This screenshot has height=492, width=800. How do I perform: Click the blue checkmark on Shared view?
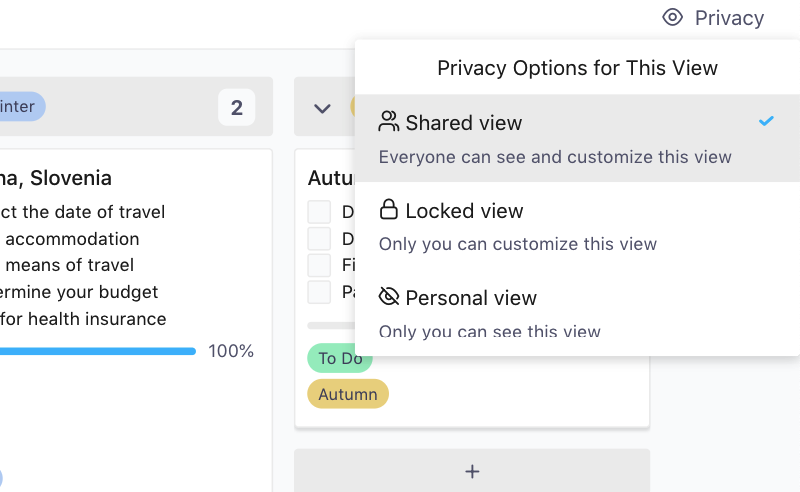click(766, 121)
